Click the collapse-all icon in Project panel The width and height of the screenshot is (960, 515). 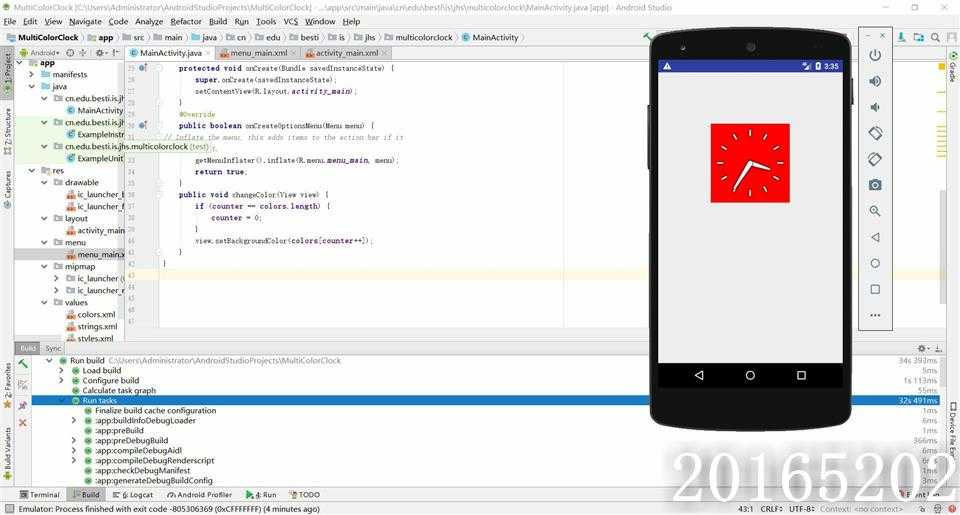83,53
